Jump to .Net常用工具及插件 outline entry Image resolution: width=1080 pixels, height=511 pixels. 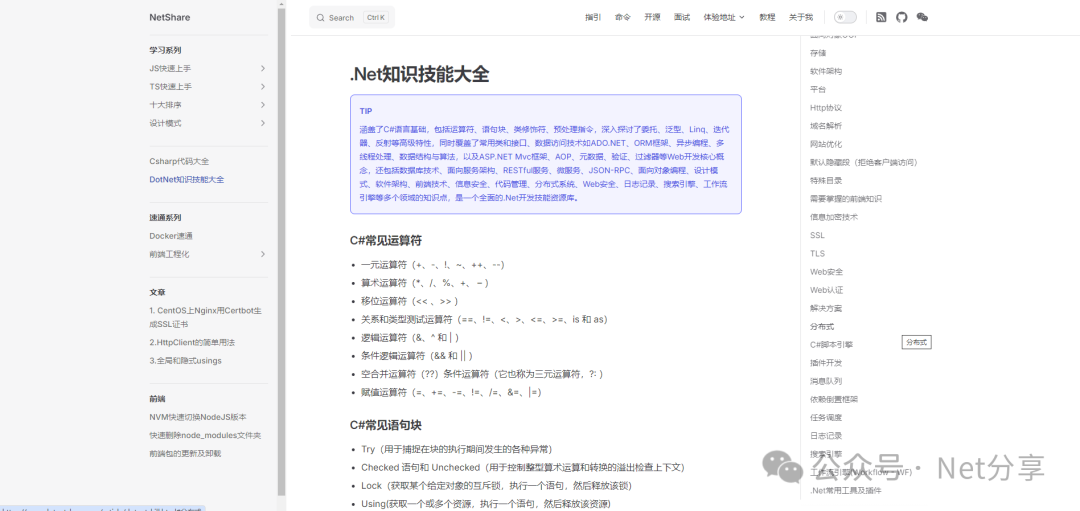click(x=845, y=490)
